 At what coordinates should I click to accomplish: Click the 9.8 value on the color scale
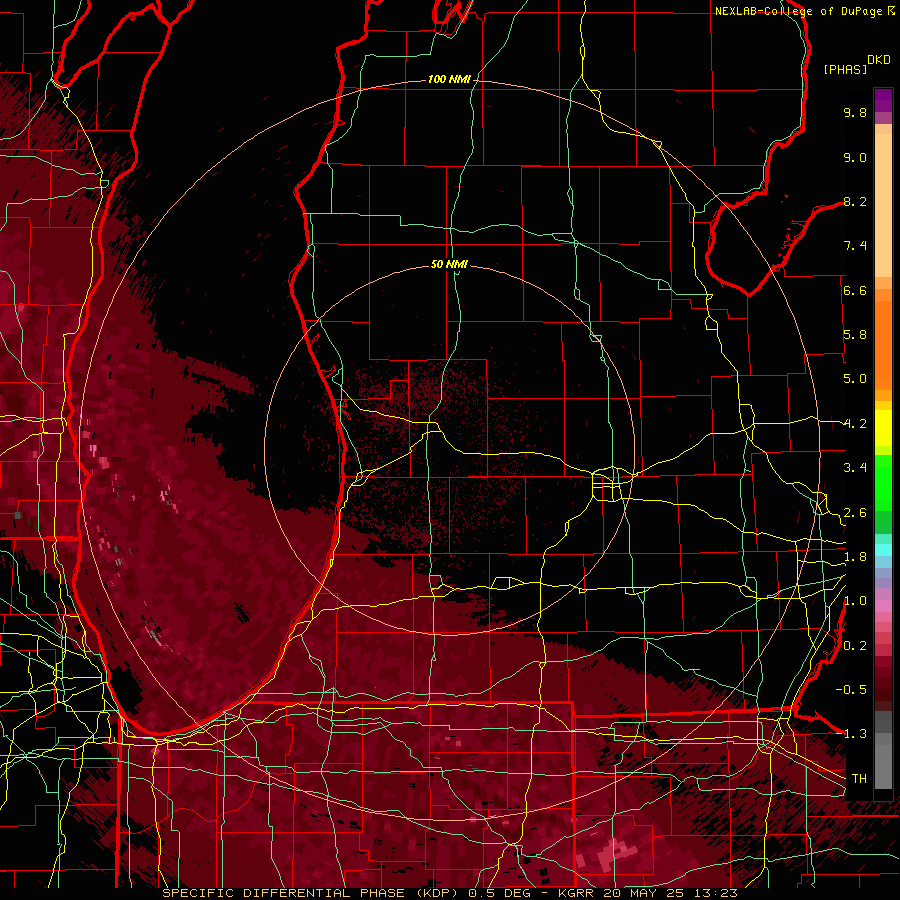point(855,112)
